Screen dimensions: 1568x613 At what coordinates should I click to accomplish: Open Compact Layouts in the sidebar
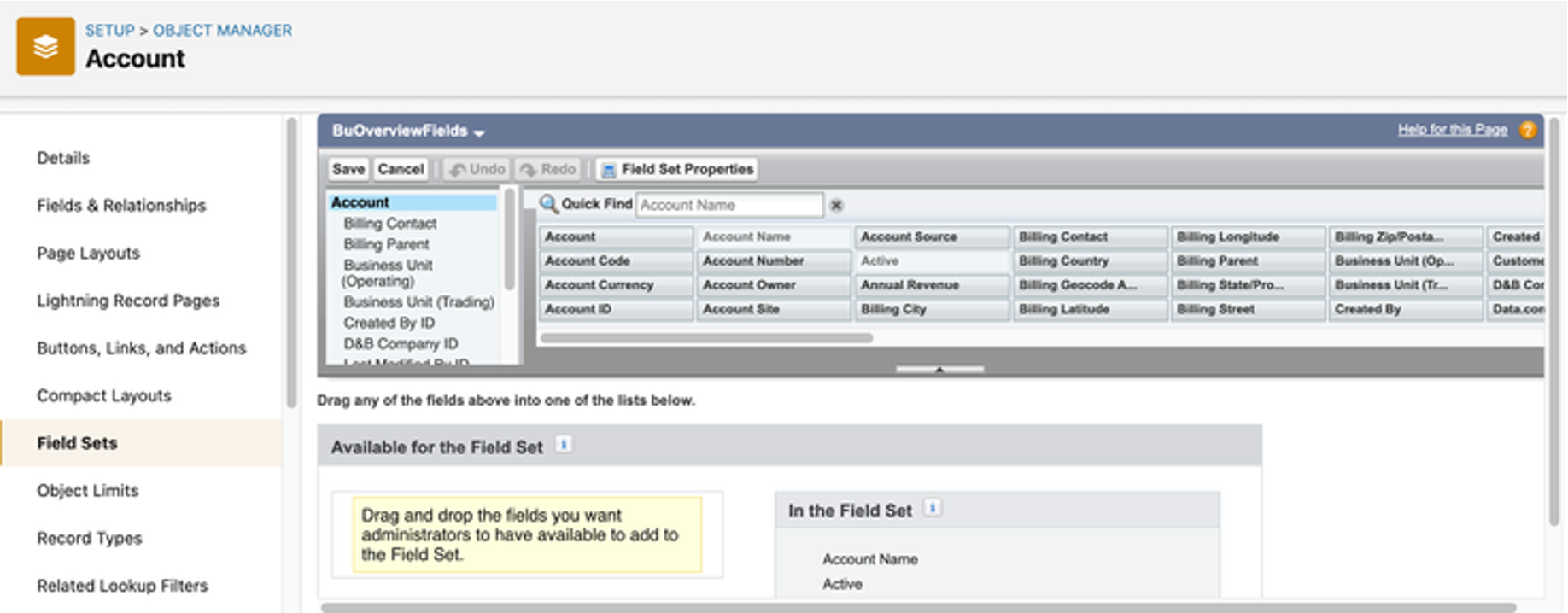pyautogui.click(x=103, y=396)
